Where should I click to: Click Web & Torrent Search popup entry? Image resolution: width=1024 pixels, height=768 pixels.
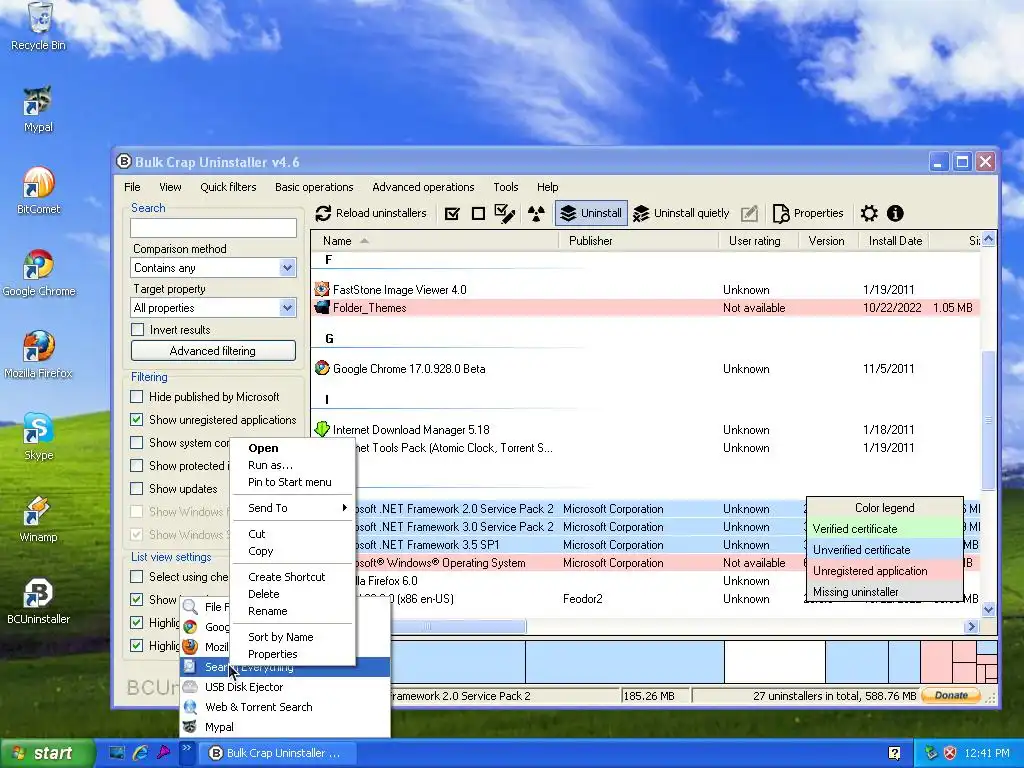coord(285,707)
